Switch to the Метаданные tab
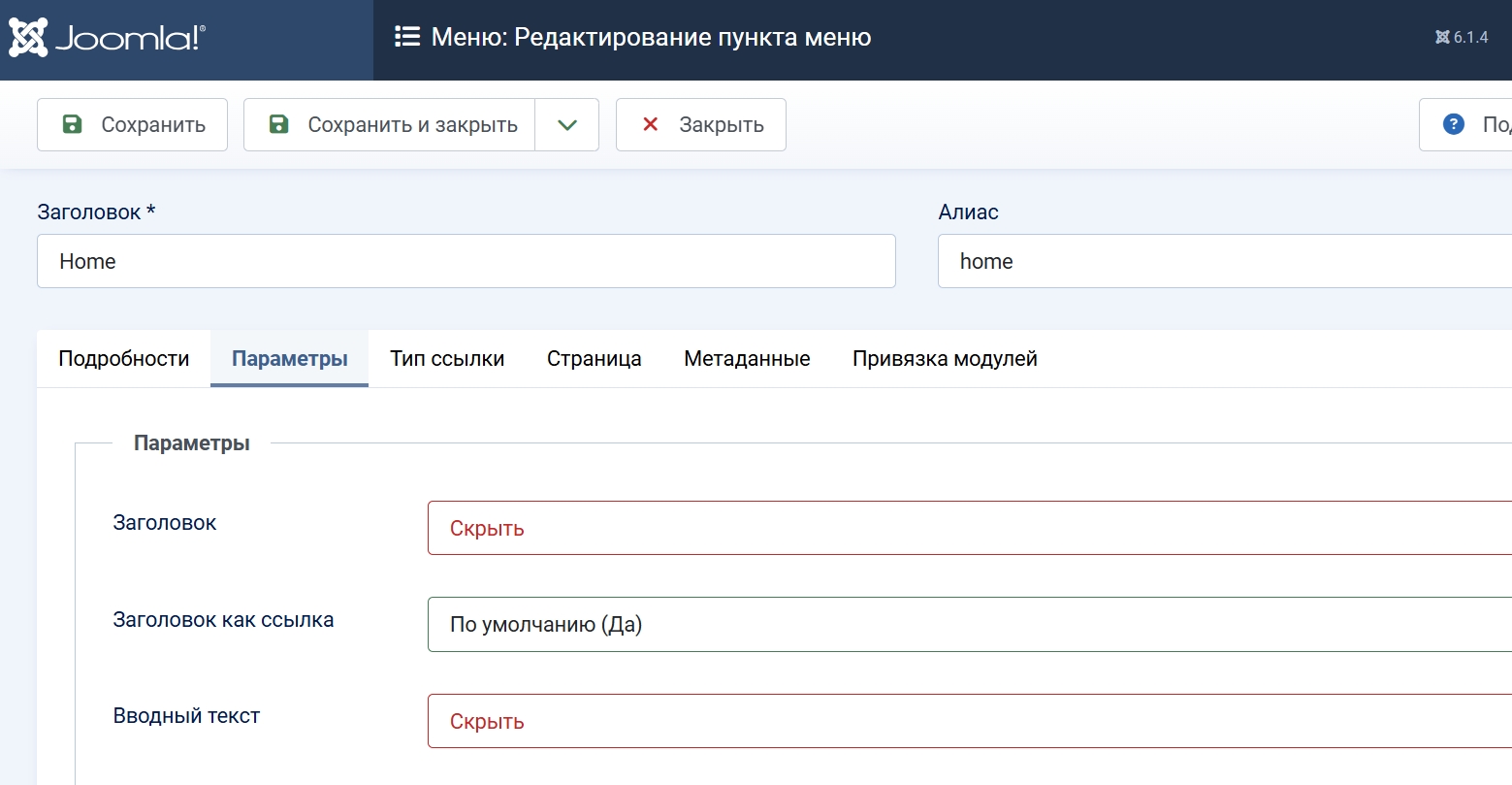This screenshot has width=1512, height=785. [x=747, y=358]
